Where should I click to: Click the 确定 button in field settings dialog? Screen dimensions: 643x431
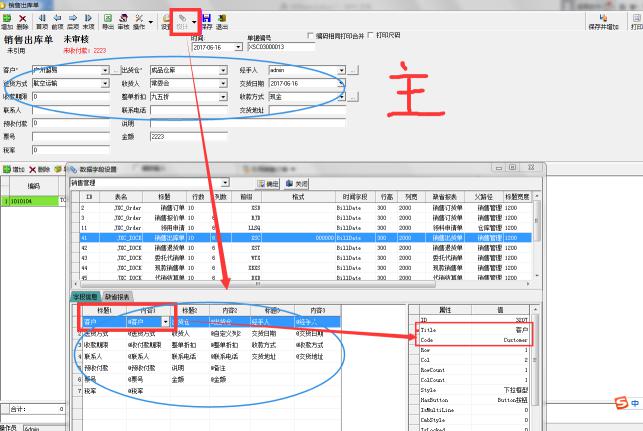(269, 184)
